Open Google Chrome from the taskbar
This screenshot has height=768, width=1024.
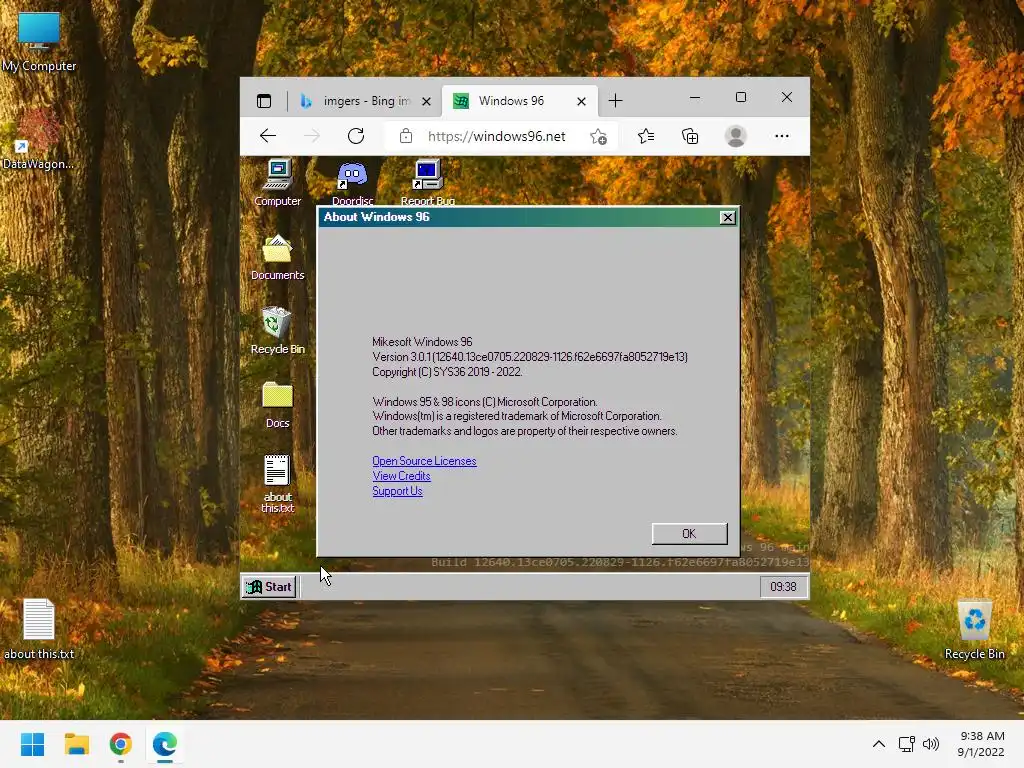coord(120,744)
